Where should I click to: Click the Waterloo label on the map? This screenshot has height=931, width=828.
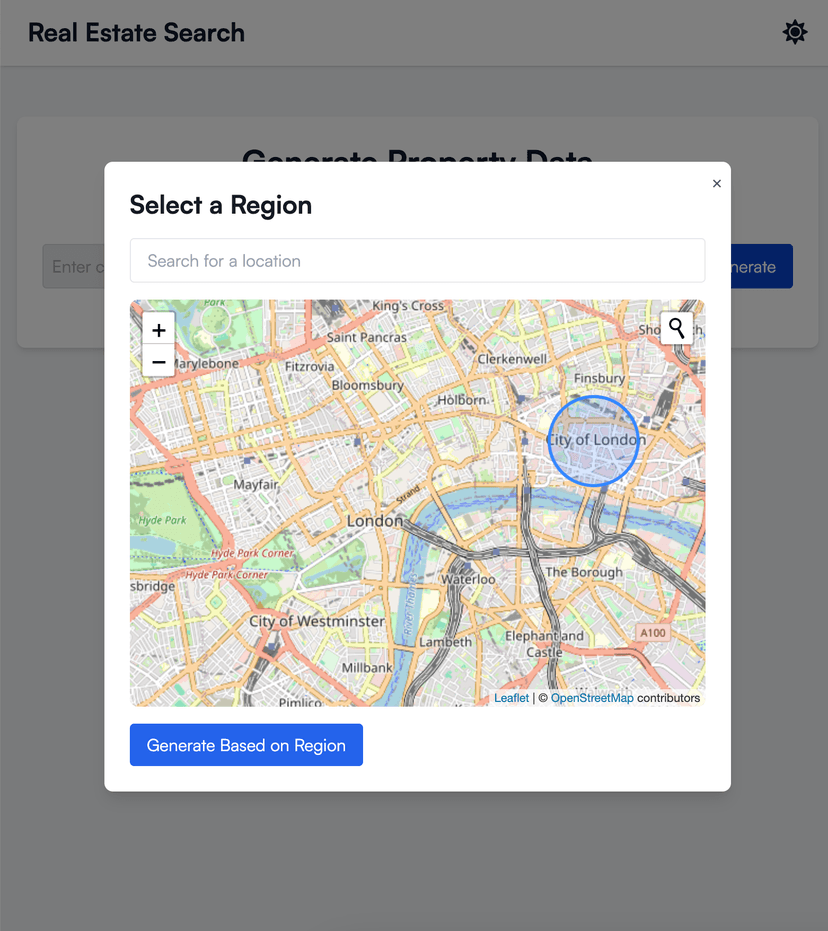pos(469,579)
